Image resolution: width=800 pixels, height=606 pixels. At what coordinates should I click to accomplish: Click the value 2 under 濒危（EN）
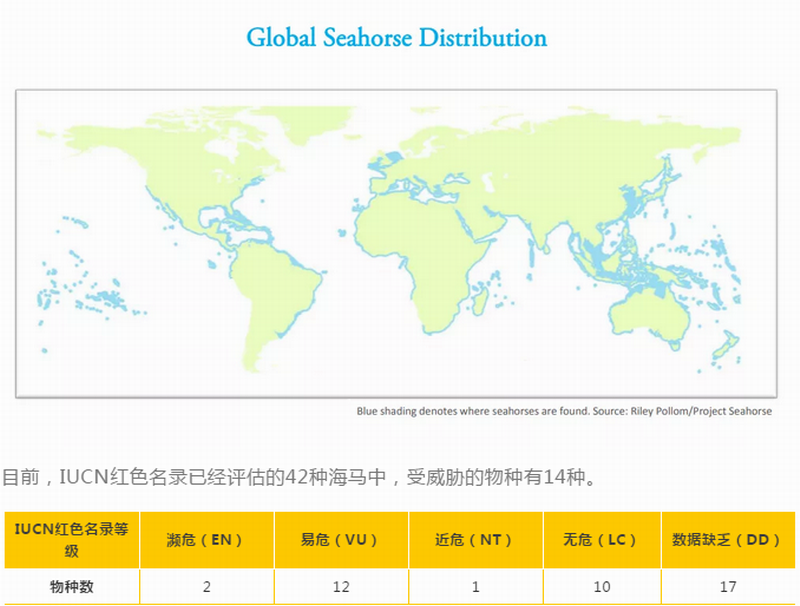click(206, 587)
